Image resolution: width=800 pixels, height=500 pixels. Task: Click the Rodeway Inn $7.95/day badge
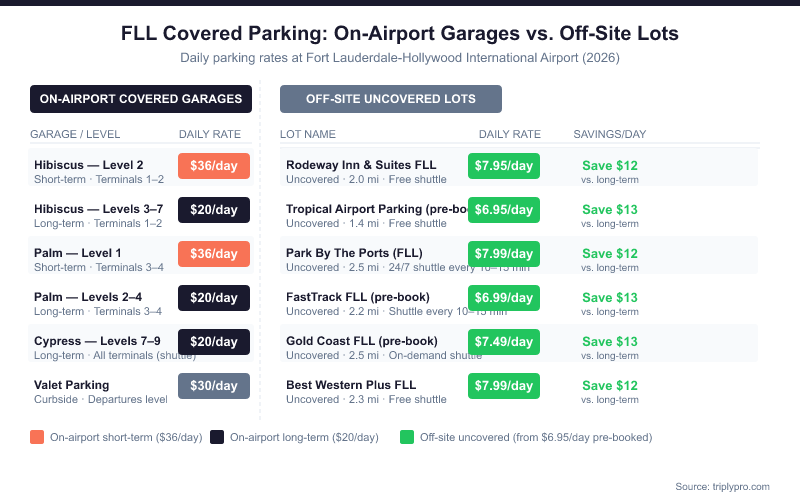pos(504,166)
